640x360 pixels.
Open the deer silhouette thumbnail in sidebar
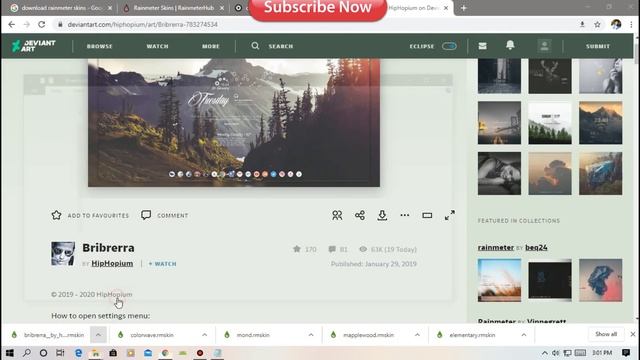pos(550,76)
